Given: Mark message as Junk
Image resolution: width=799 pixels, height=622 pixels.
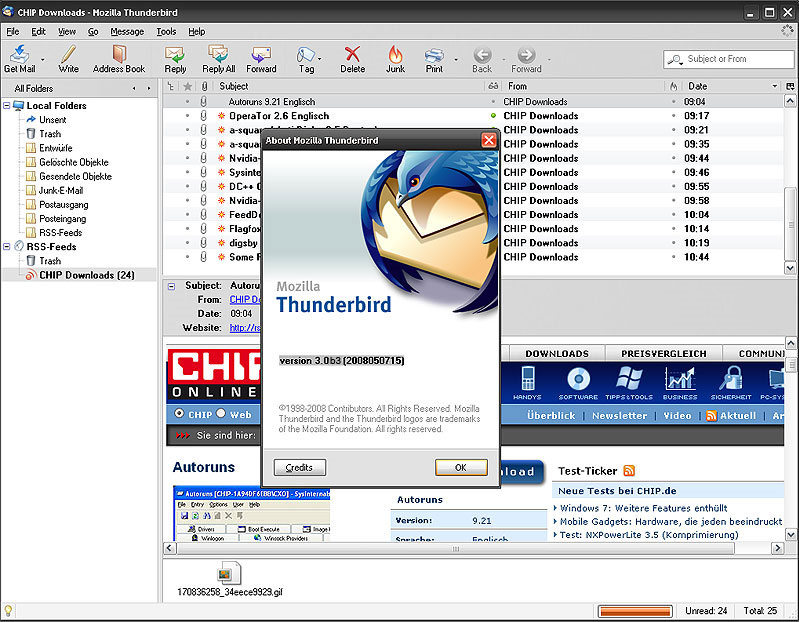Looking at the screenshot, I should [395, 54].
